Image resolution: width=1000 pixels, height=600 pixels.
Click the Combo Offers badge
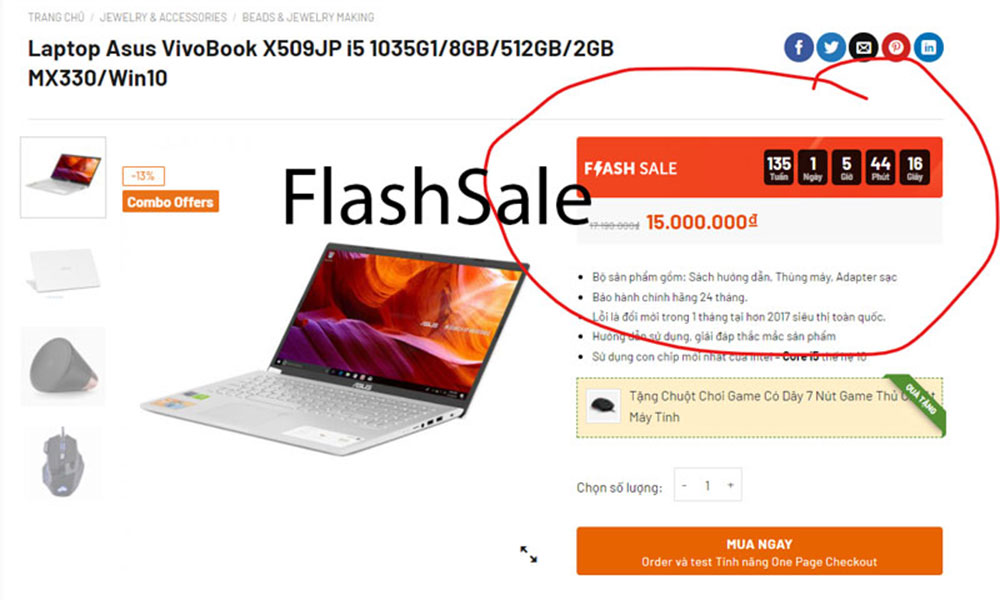pos(170,201)
